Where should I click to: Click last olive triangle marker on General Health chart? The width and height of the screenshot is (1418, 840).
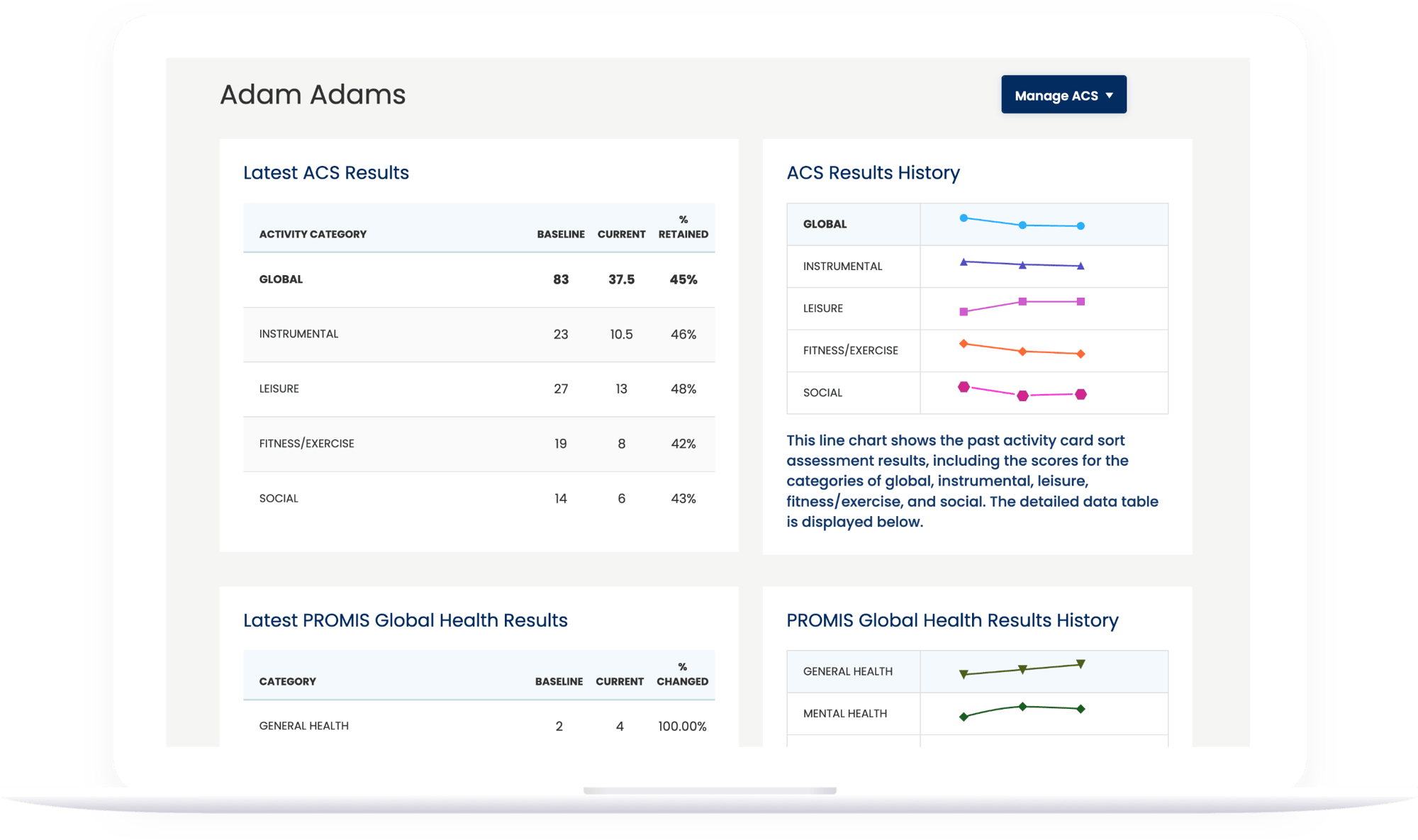tap(1081, 664)
